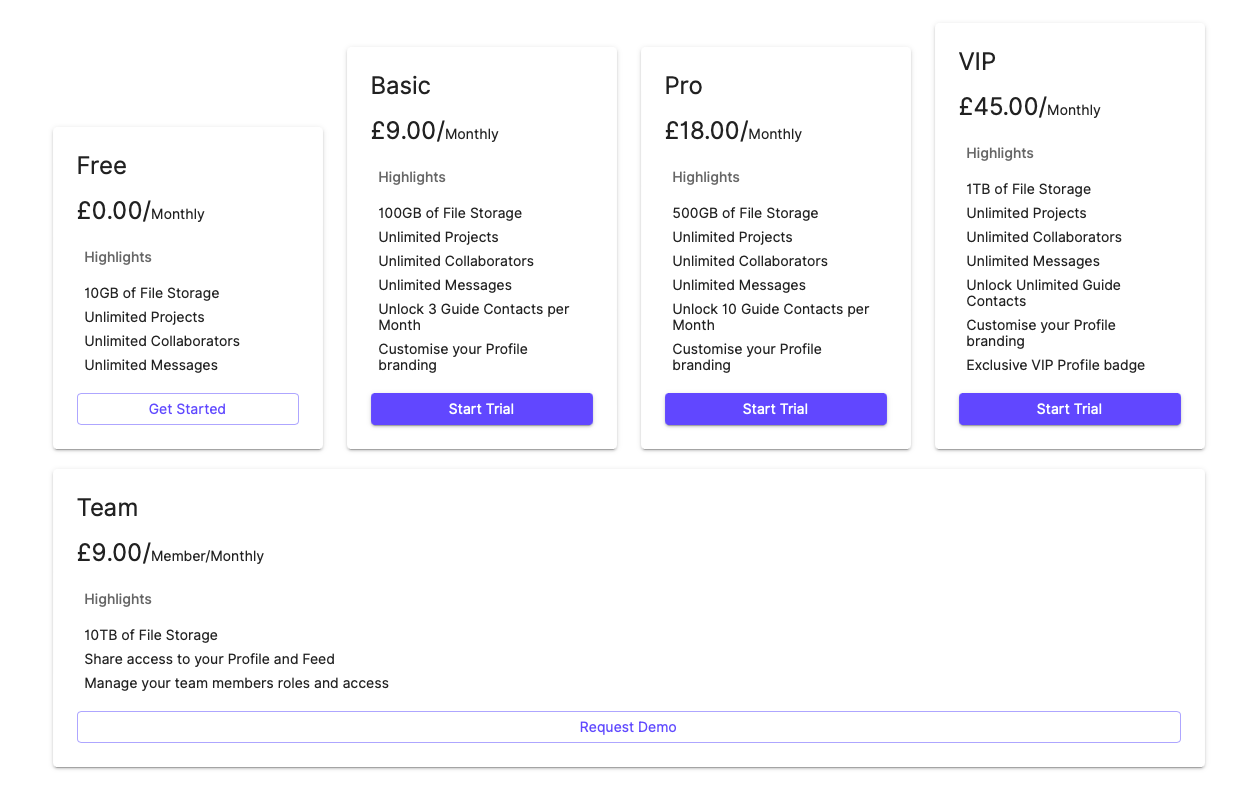This screenshot has width=1256, height=797.
Task: Select the Team plan heading
Action: coord(108,507)
